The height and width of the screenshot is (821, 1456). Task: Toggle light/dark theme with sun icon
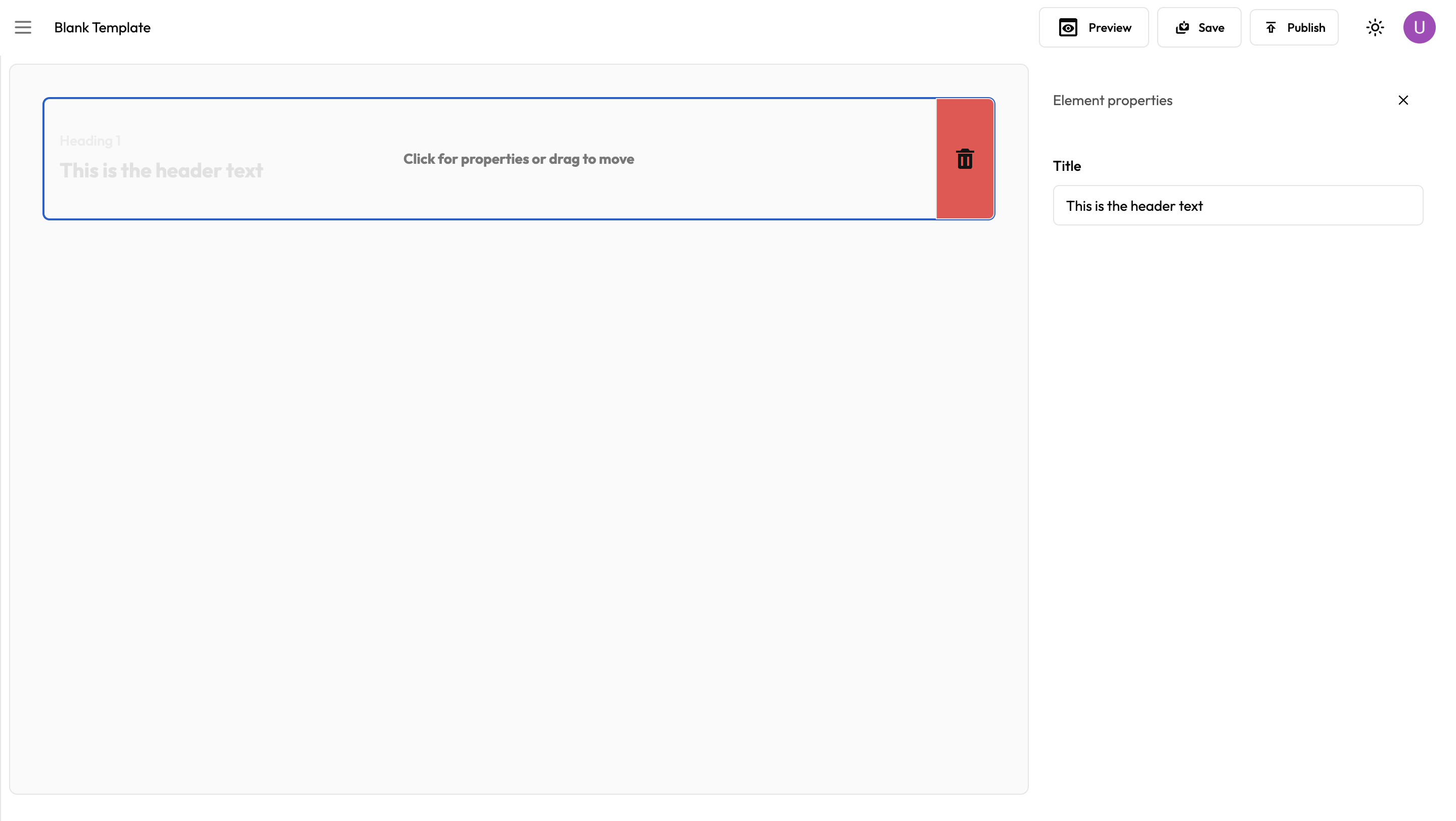click(1375, 28)
